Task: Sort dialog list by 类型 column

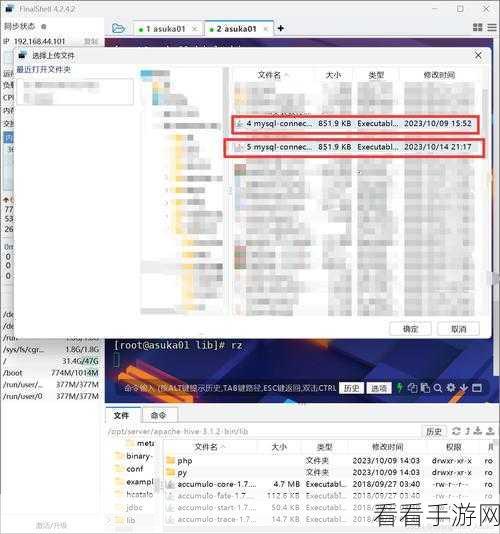Action: [x=376, y=75]
